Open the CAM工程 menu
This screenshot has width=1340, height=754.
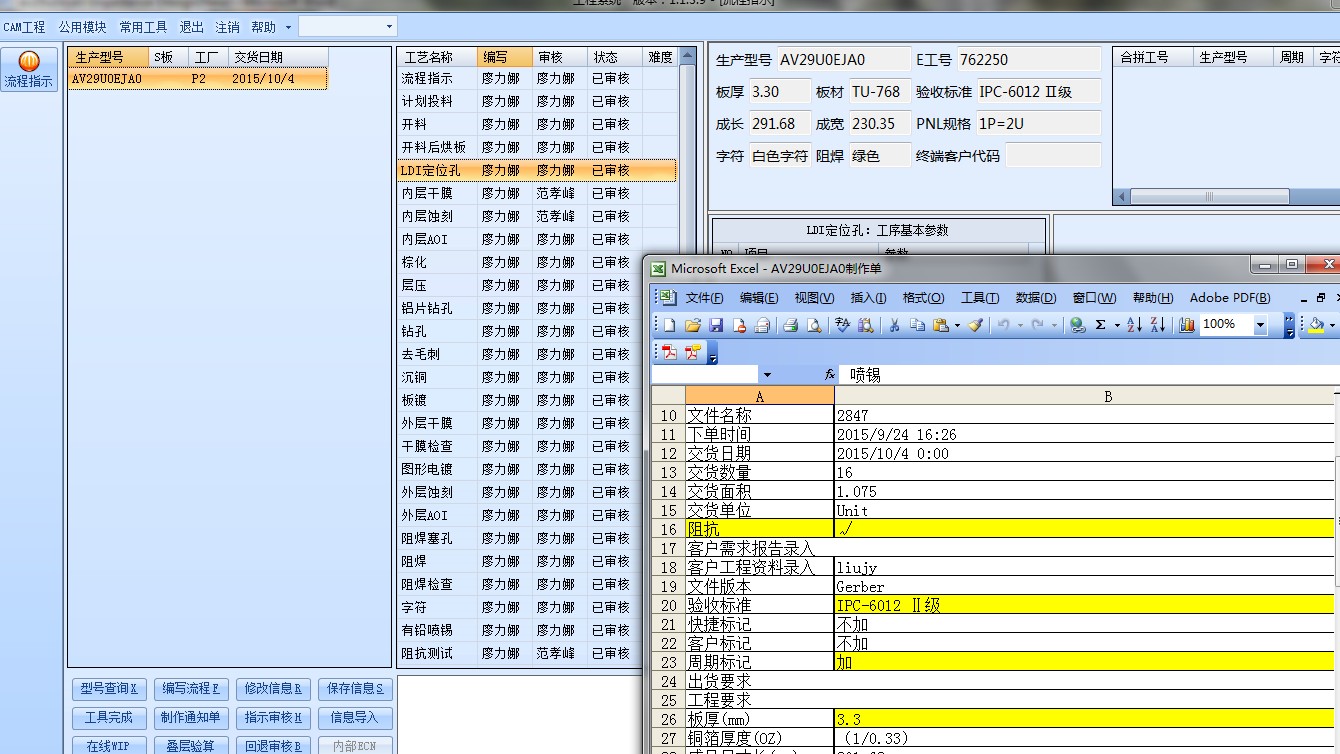24,27
